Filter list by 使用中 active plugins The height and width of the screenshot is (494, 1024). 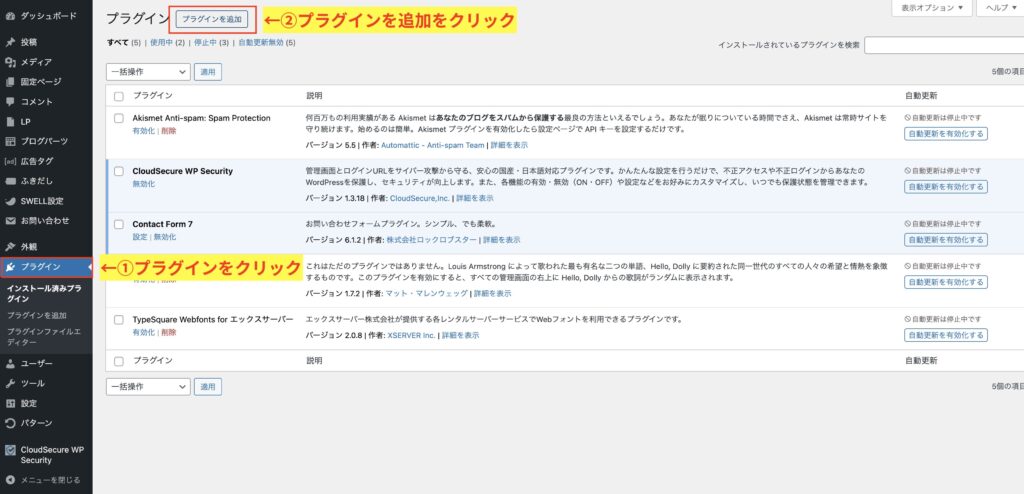click(165, 44)
